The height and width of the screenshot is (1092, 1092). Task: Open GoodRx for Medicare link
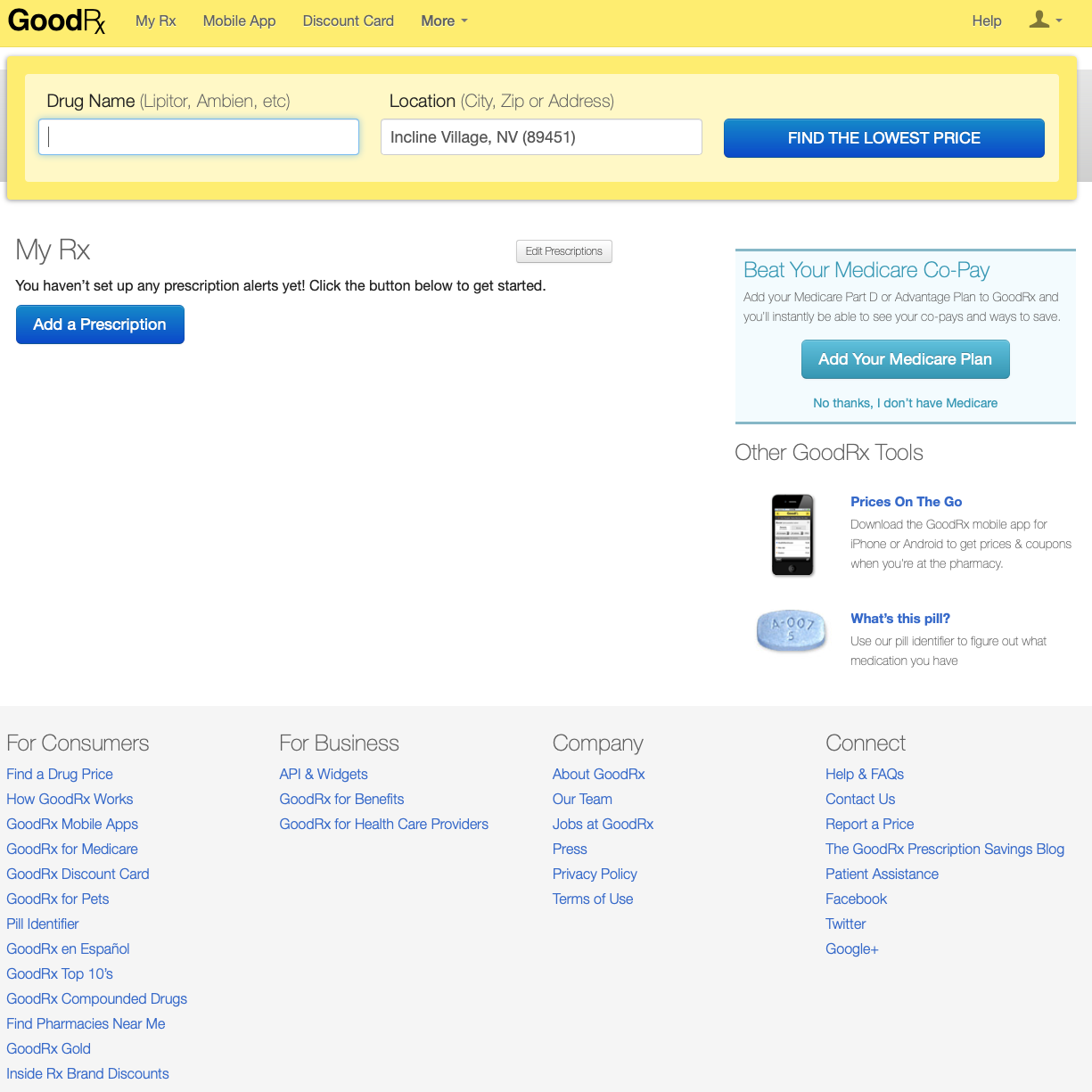click(x=72, y=849)
